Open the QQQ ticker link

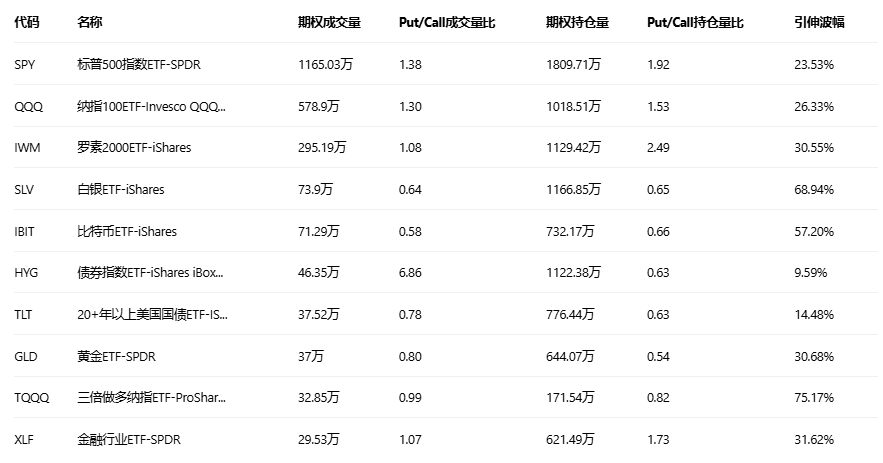pyautogui.click(x=28, y=106)
